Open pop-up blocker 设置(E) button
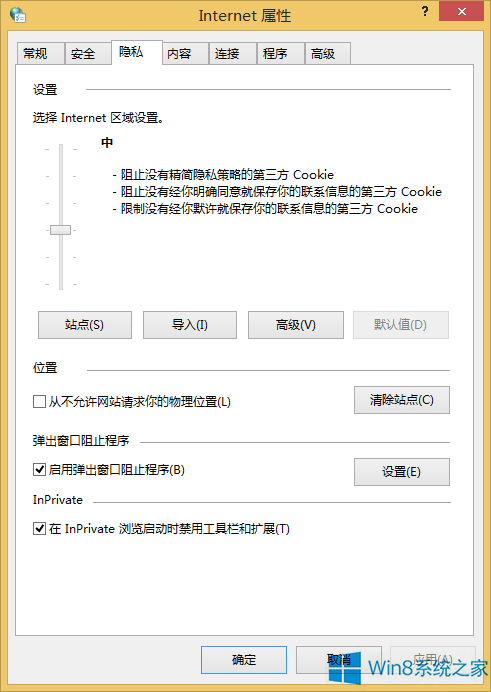 click(402, 472)
